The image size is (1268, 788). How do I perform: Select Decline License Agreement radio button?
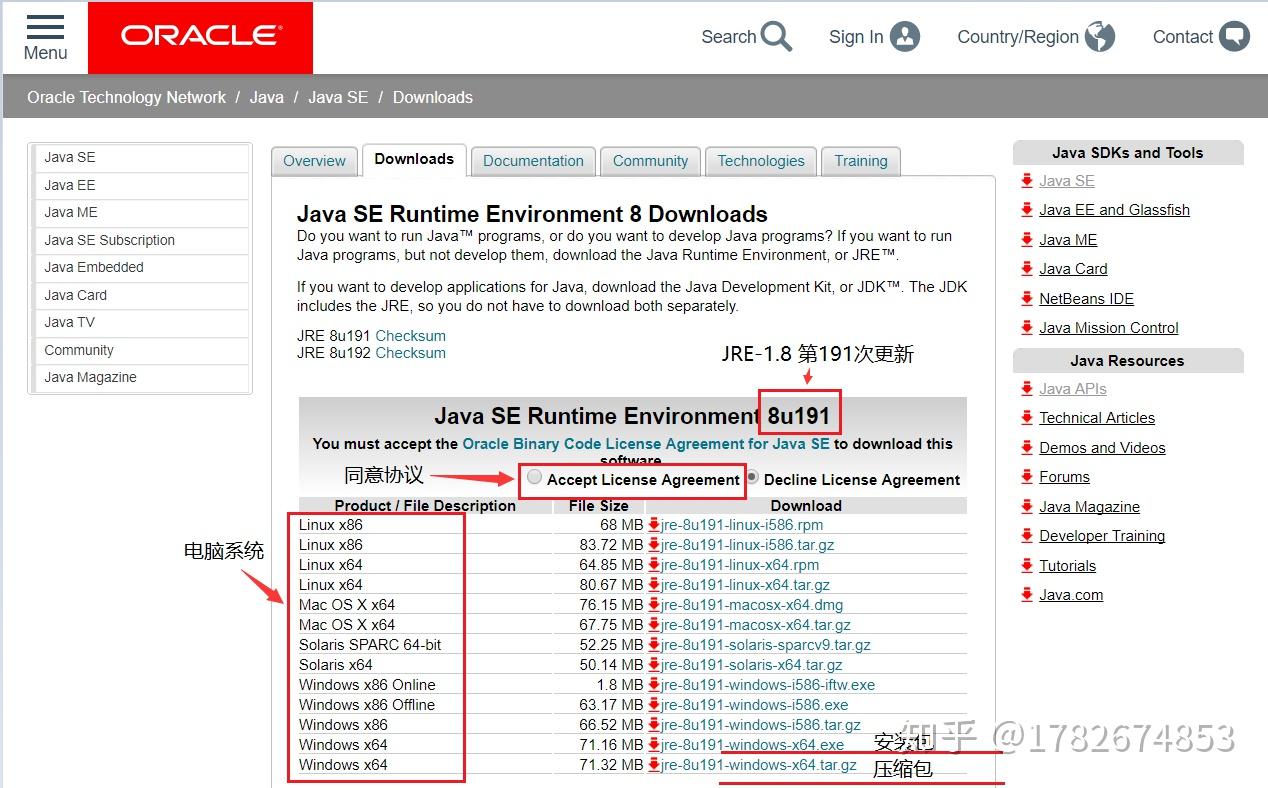pyautogui.click(x=752, y=477)
